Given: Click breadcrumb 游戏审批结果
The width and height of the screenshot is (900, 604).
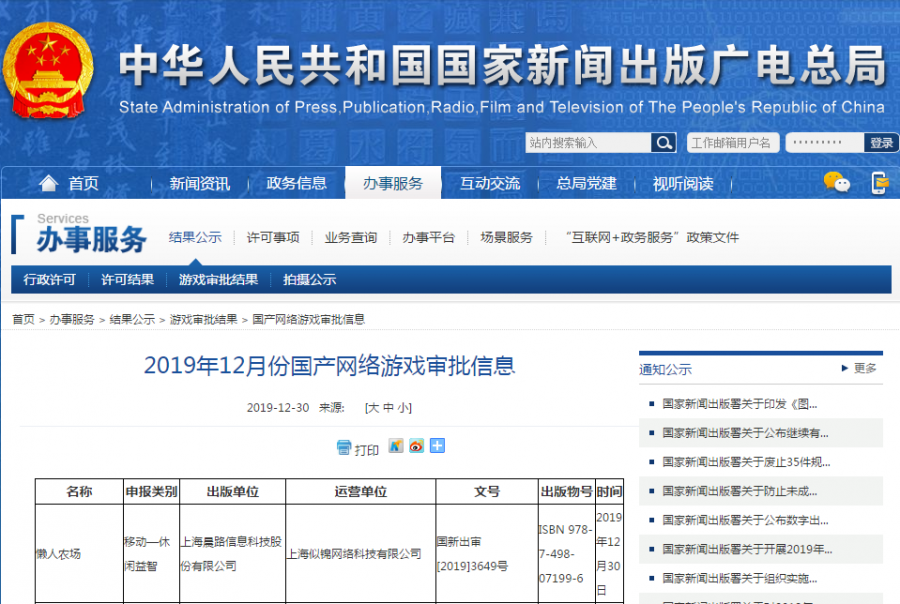Looking at the screenshot, I should [x=203, y=319].
